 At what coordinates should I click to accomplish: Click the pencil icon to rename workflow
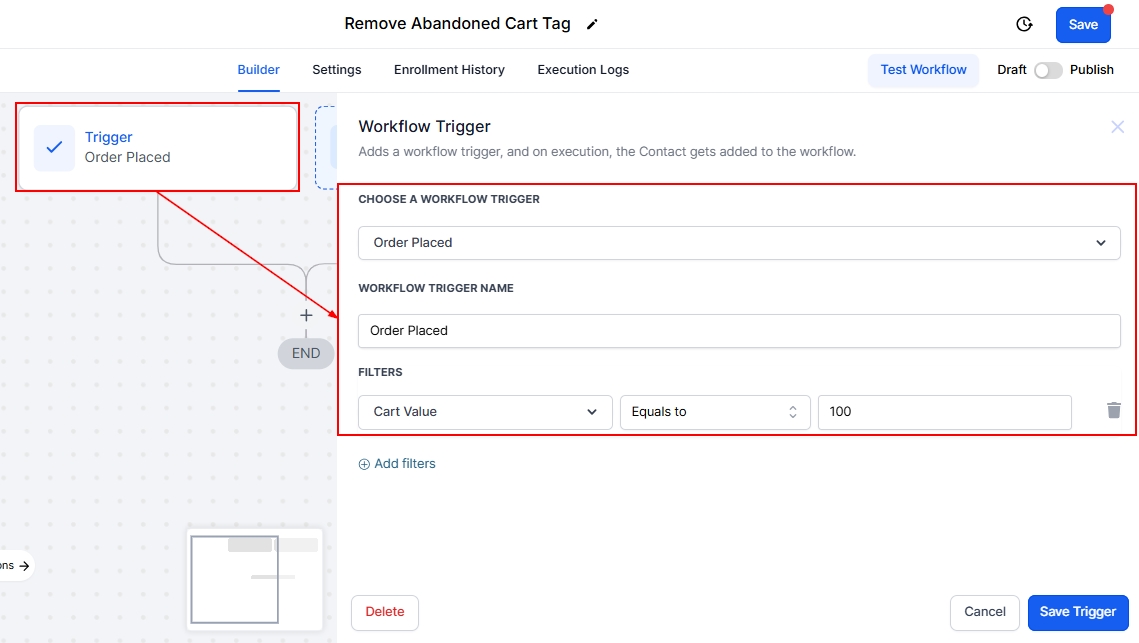[x=592, y=24]
